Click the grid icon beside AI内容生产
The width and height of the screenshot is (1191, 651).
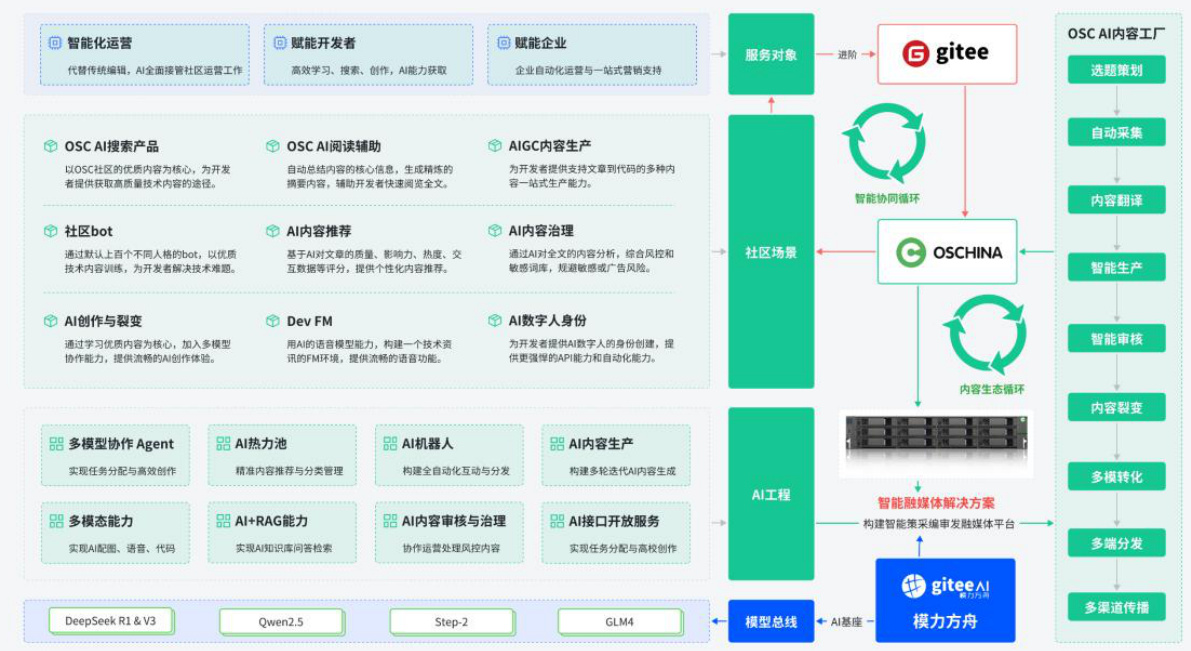[x=558, y=444]
